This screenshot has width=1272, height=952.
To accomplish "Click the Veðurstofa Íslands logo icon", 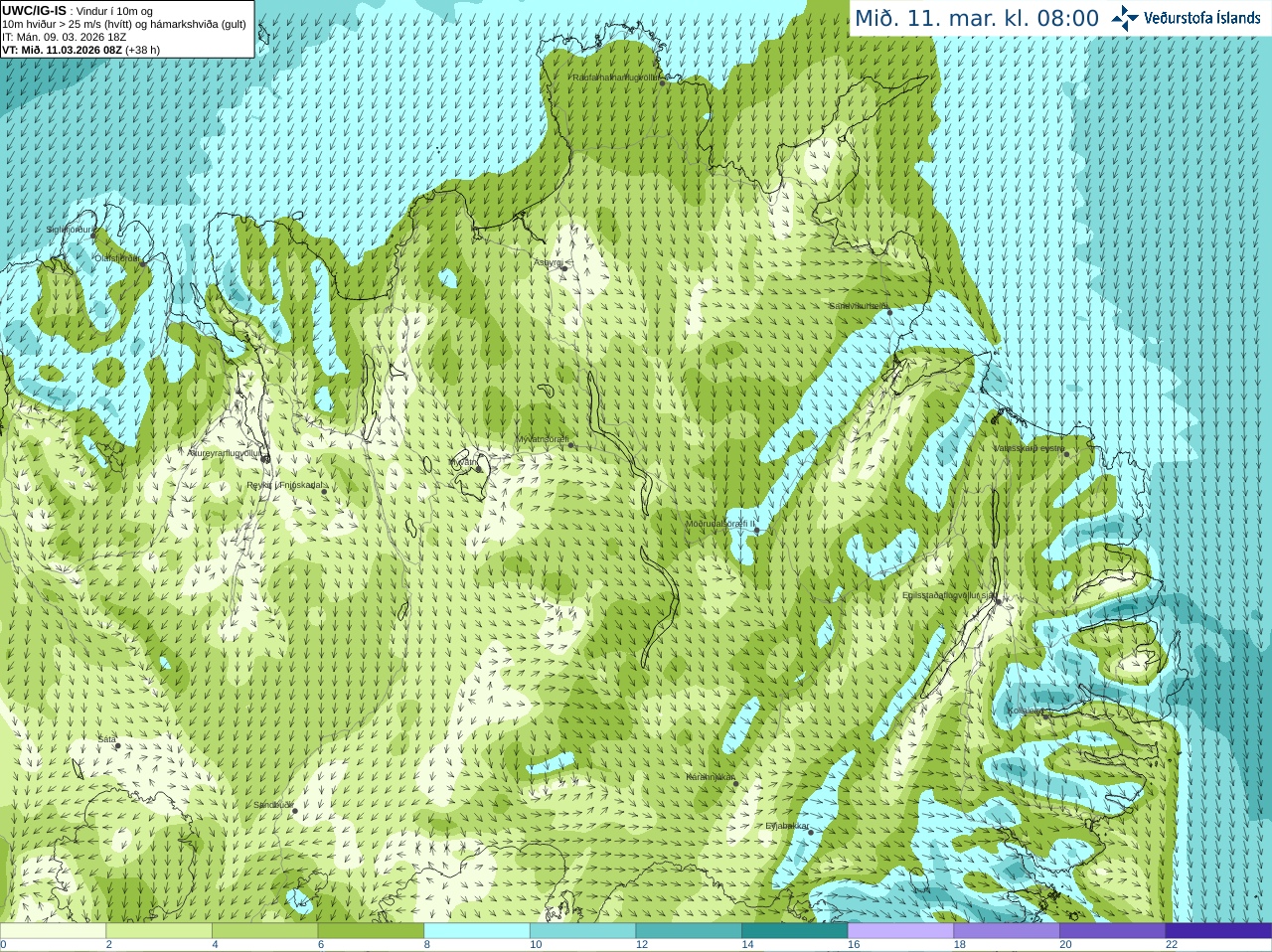I will pos(1125,18).
